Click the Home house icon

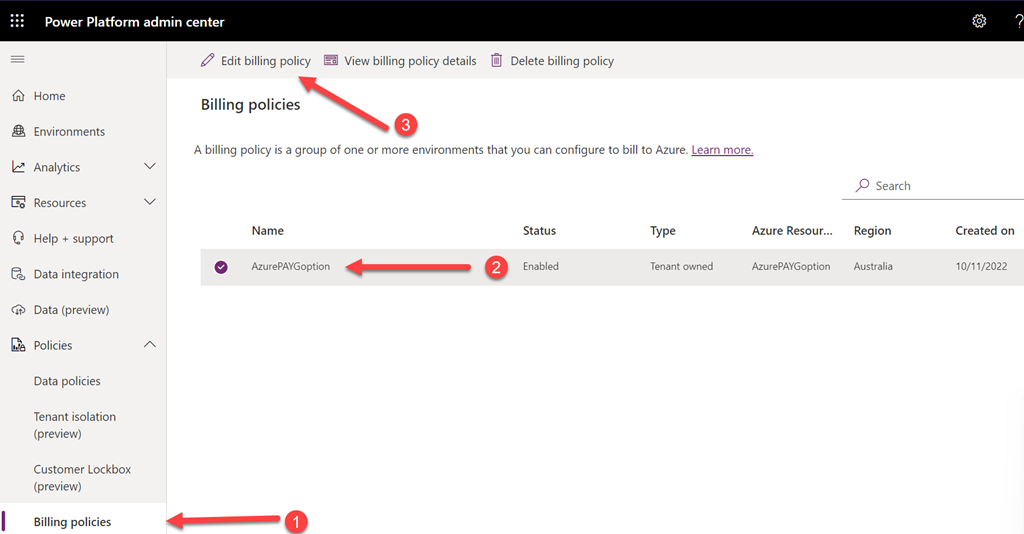coord(18,96)
